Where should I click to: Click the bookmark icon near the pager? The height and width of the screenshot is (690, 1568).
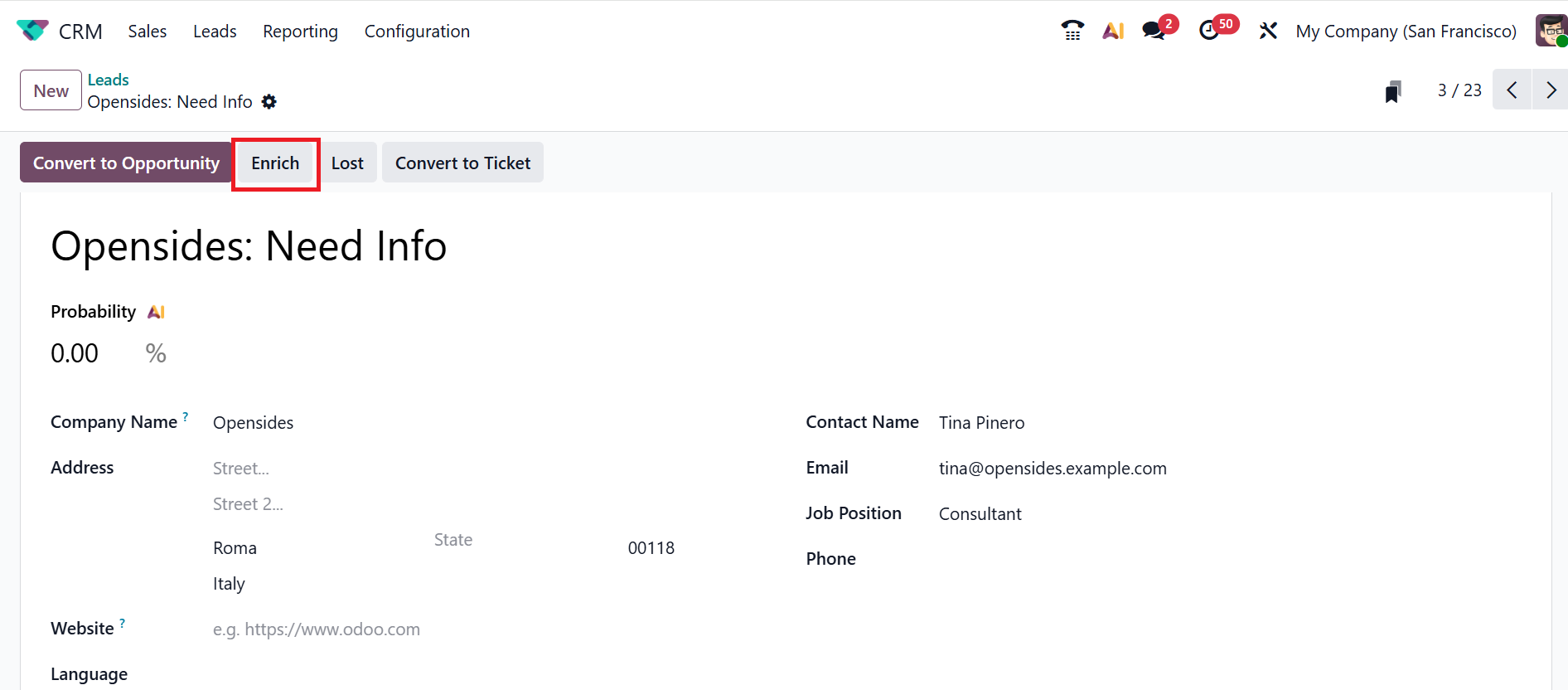pyautogui.click(x=1393, y=91)
